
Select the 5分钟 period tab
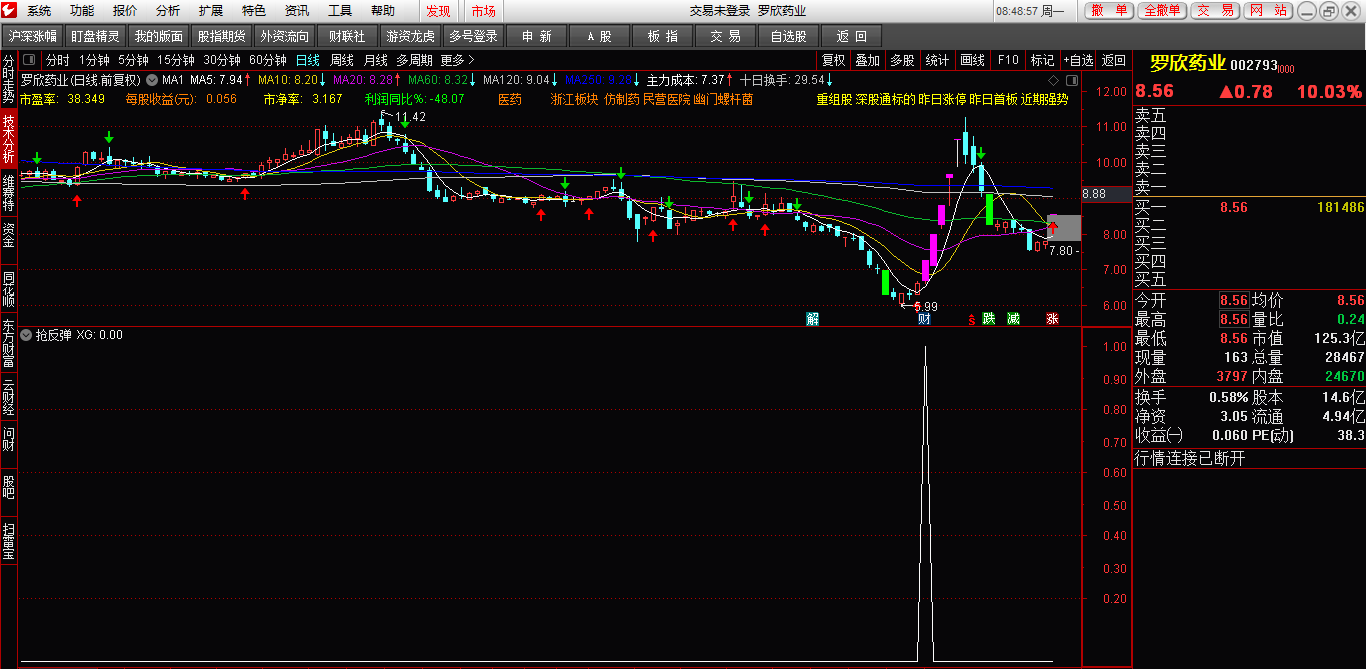click(133, 60)
